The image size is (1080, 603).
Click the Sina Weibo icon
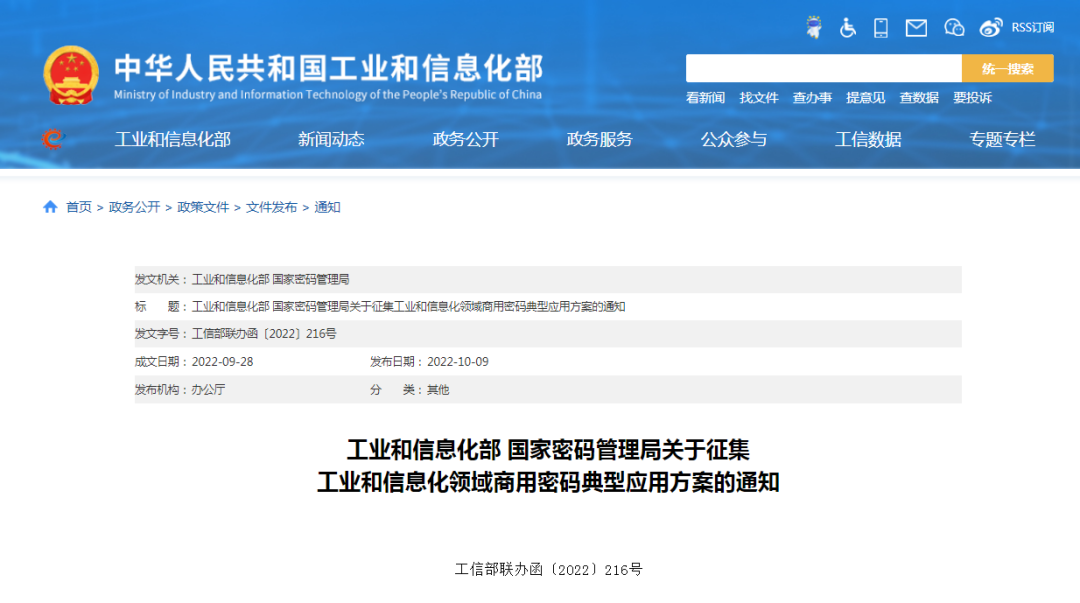click(990, 28)
